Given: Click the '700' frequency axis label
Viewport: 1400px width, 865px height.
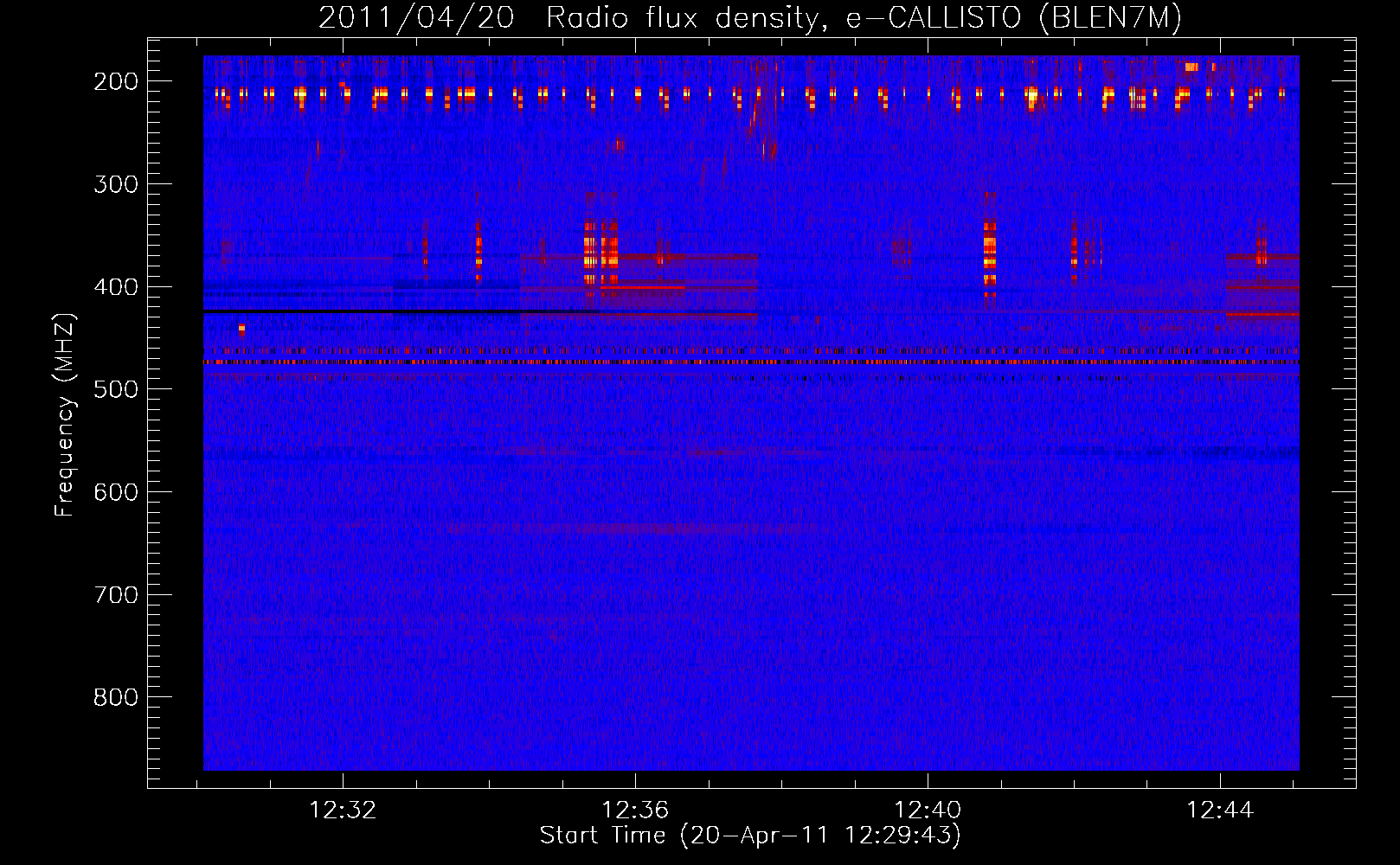Looking at the screenshot, I should tap(116, 595).
